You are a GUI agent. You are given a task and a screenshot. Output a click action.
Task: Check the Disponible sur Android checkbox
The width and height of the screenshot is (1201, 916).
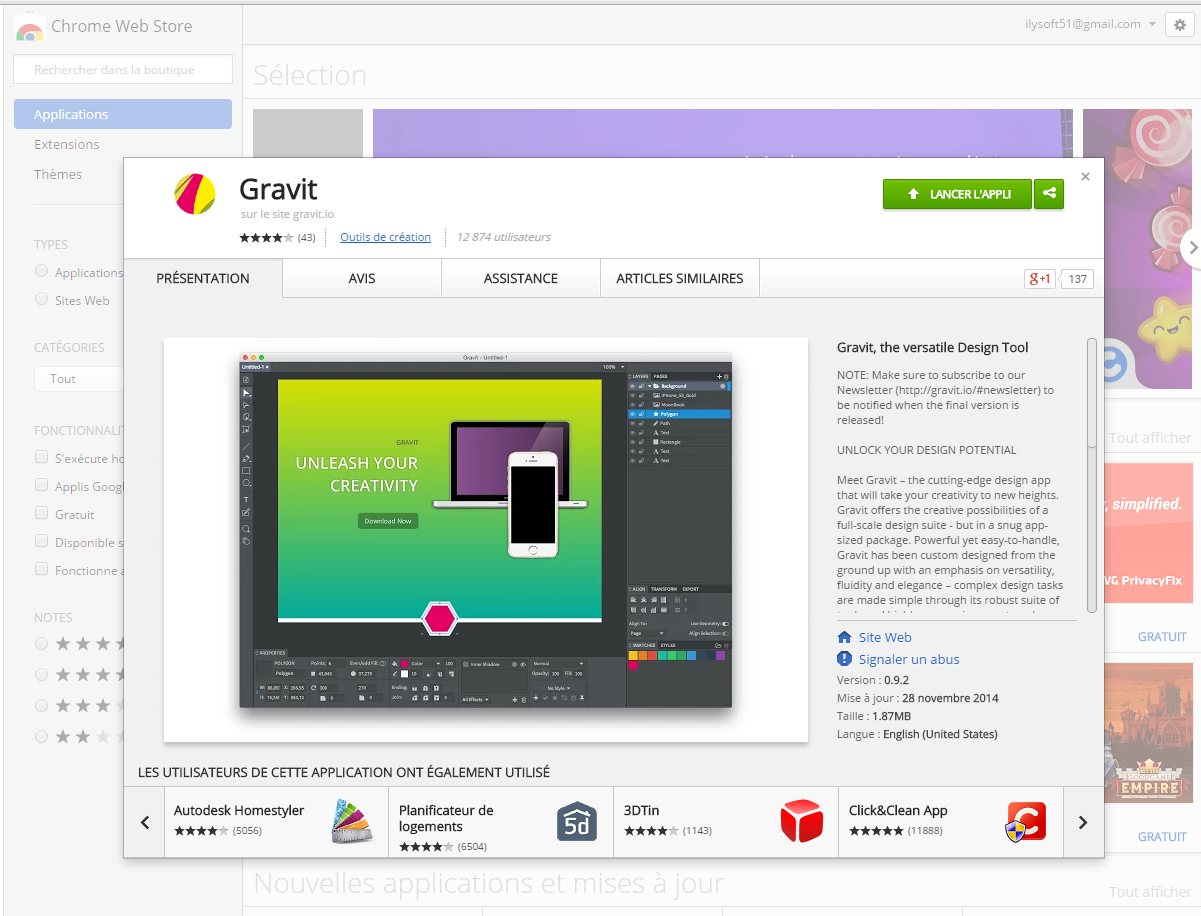coord(41,541)
